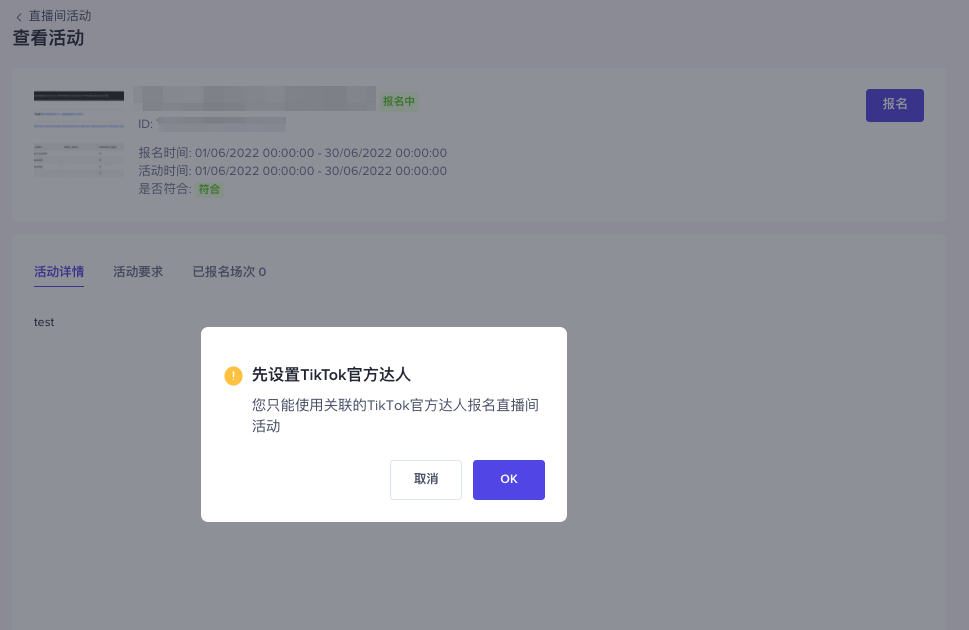Open the 直播间活动 breadcrumb link
Screen dimensions: 969x630
point(60,16)
